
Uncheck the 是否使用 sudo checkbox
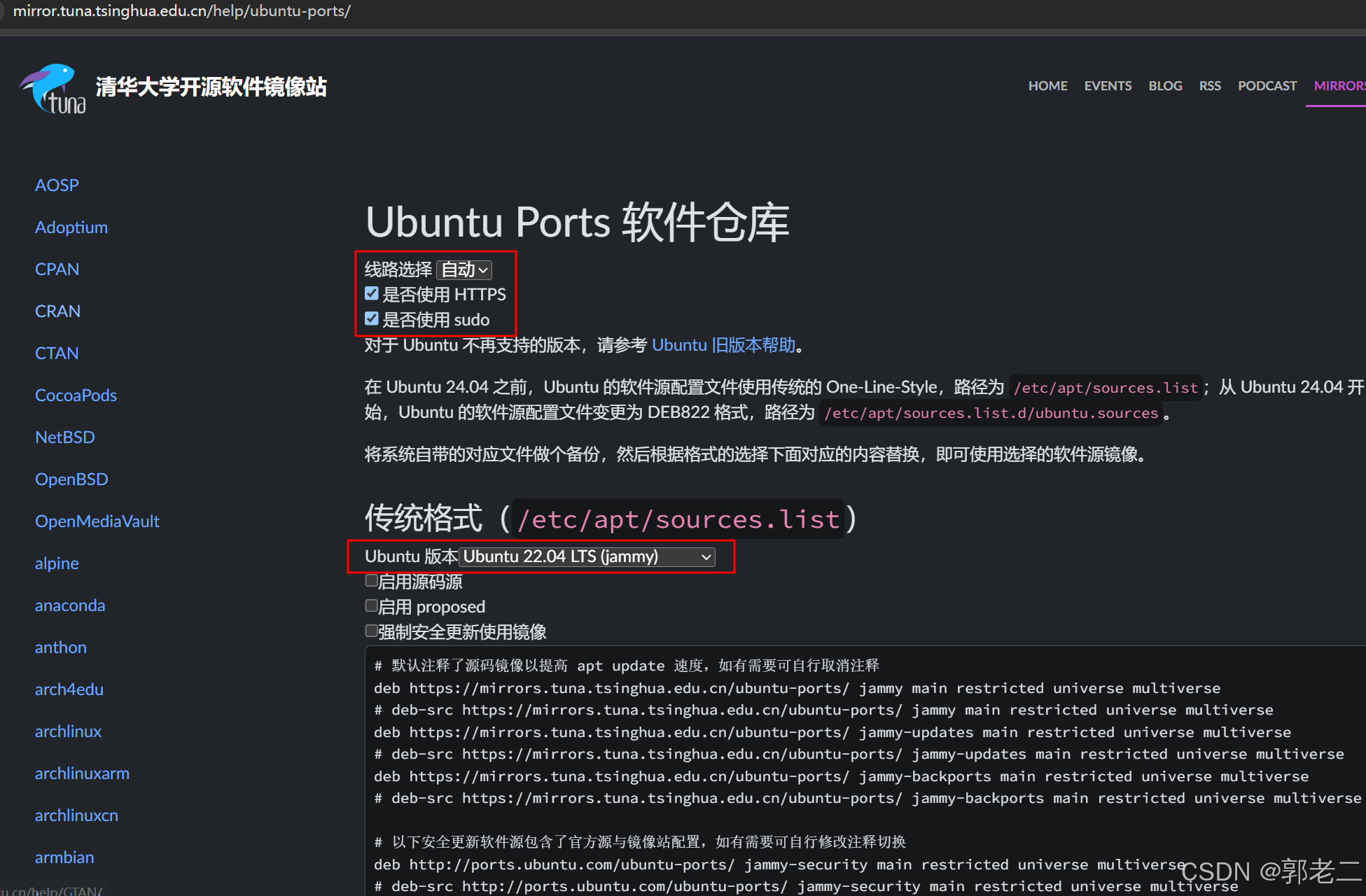click(x=372, y=319)
